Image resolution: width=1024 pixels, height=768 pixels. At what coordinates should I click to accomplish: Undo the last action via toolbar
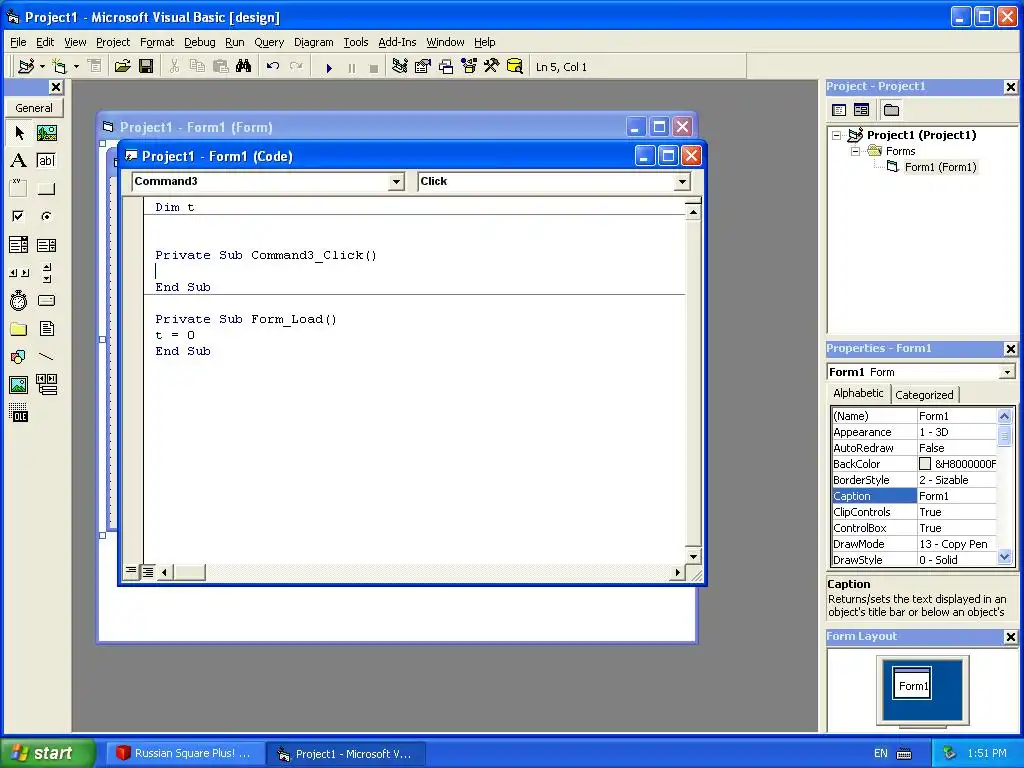273,67
